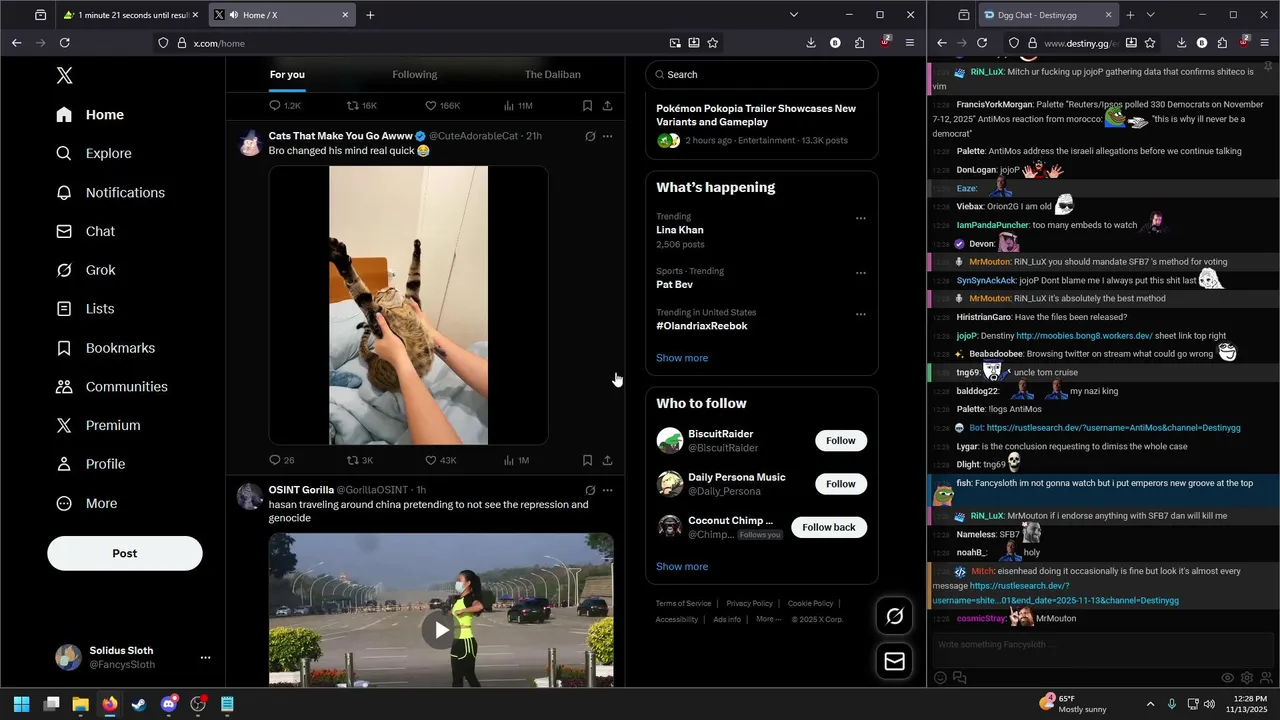Reload the Destiny.gg chat page
This screenshot has width=1280, height=720.
(x=982, y=43)
